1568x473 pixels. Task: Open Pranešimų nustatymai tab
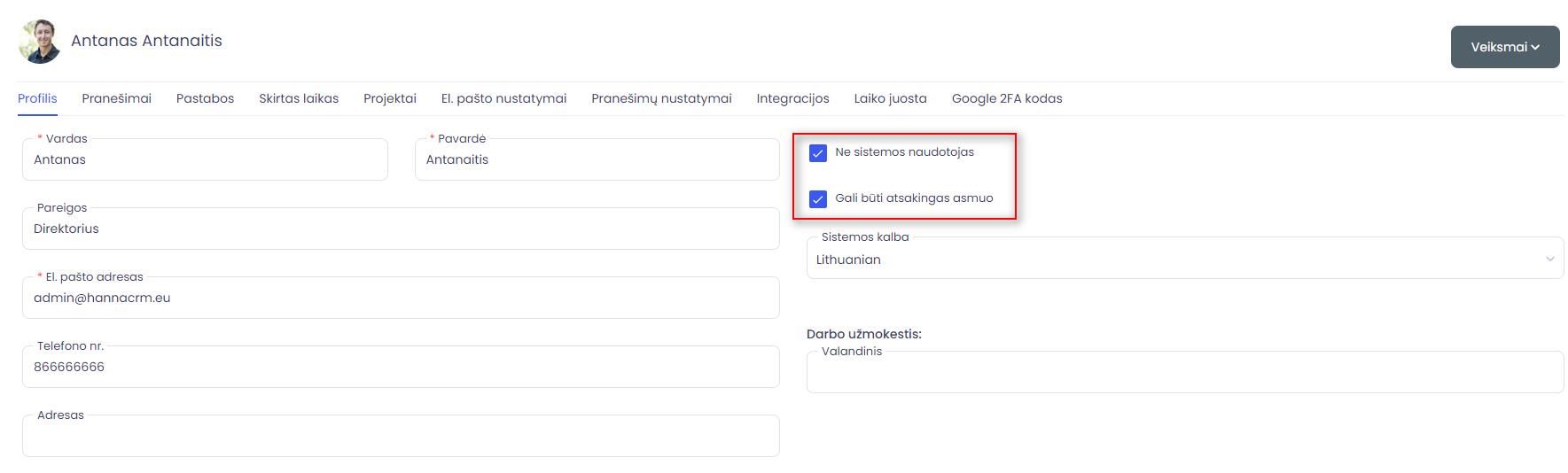click(661, 98)
